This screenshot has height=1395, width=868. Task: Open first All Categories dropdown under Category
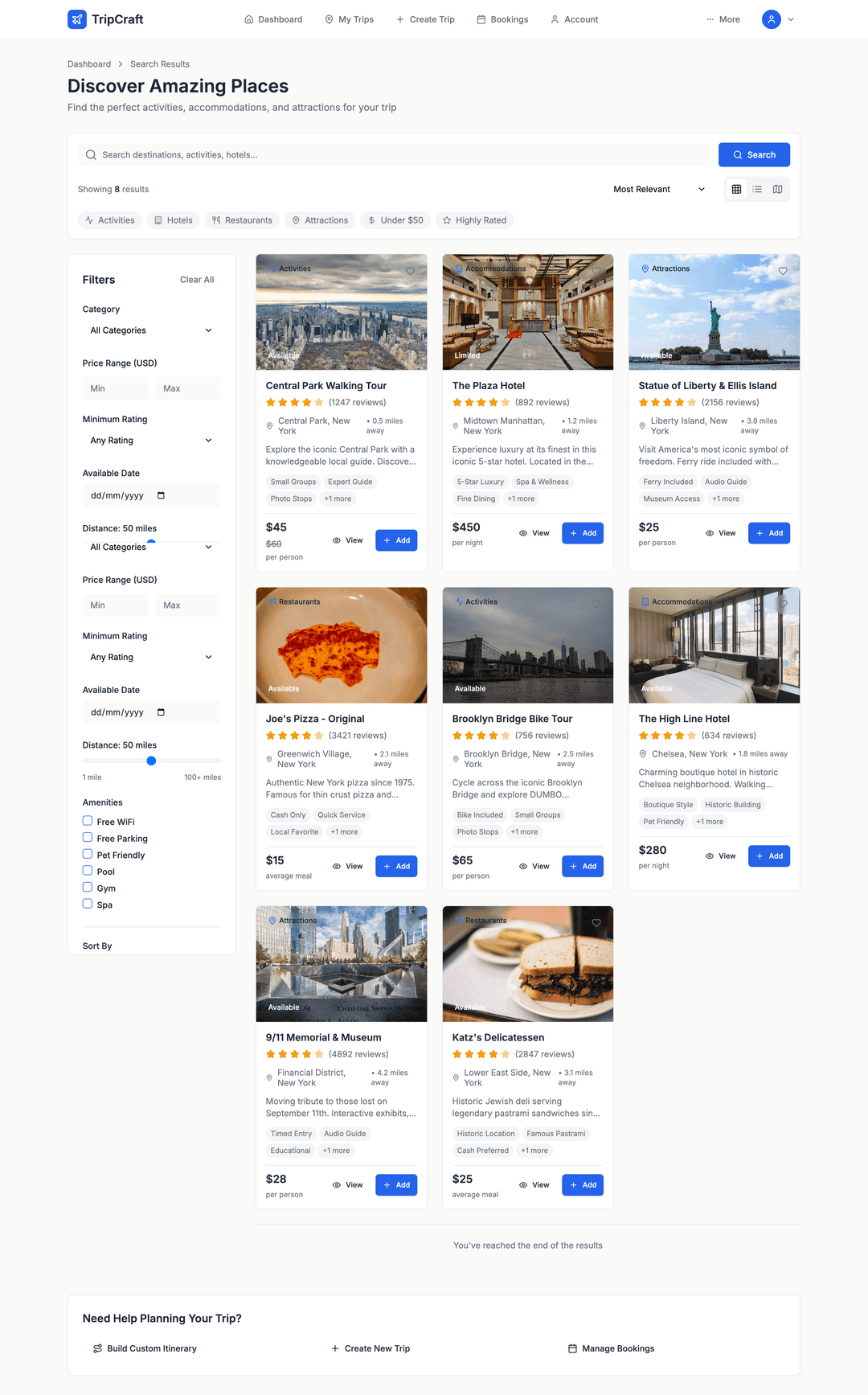pos(151,330)
